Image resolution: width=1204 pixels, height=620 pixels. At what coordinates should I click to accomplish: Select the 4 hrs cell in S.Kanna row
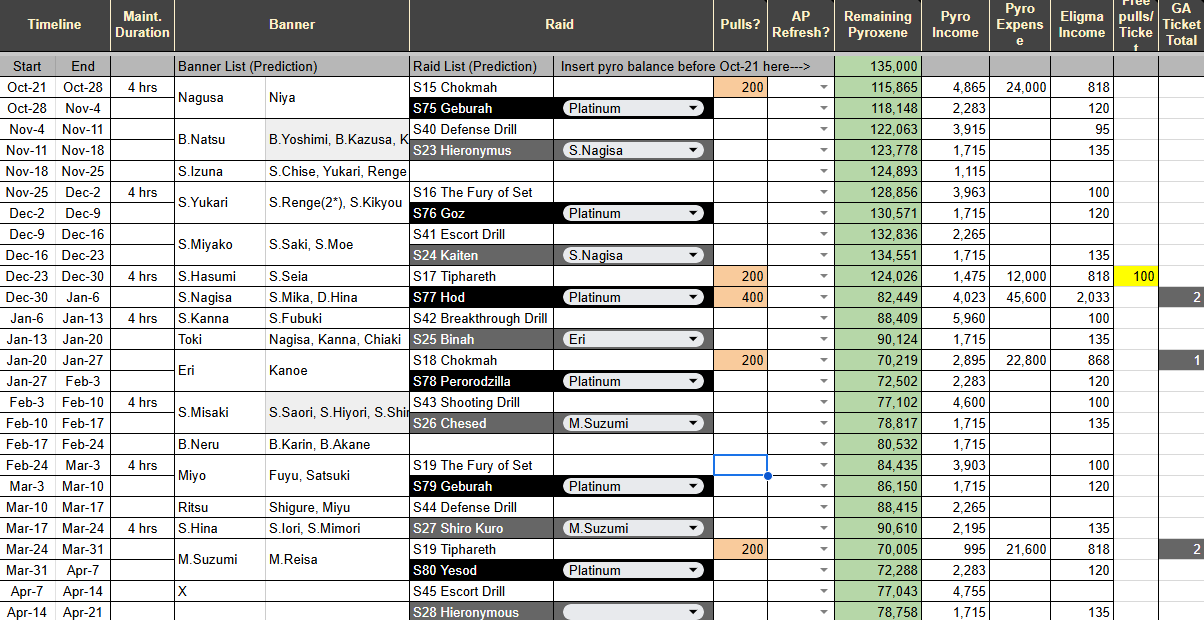[142, 318]
